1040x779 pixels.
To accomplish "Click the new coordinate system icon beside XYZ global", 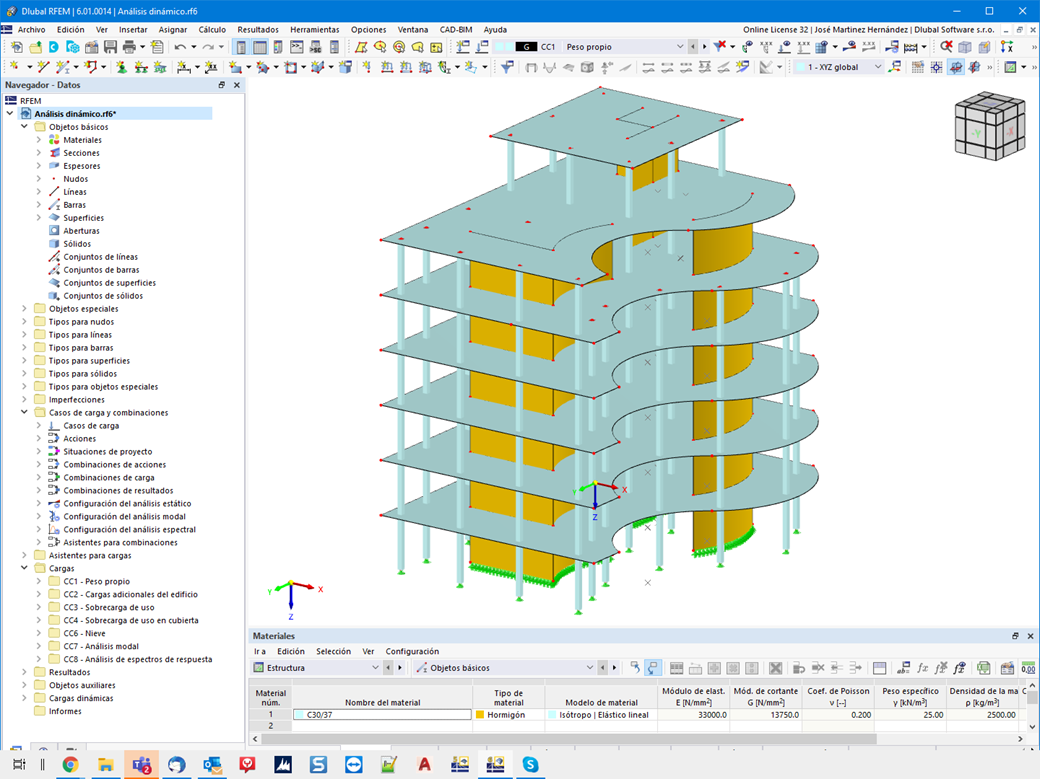I will pyautogui.click(x=895, y=67).
